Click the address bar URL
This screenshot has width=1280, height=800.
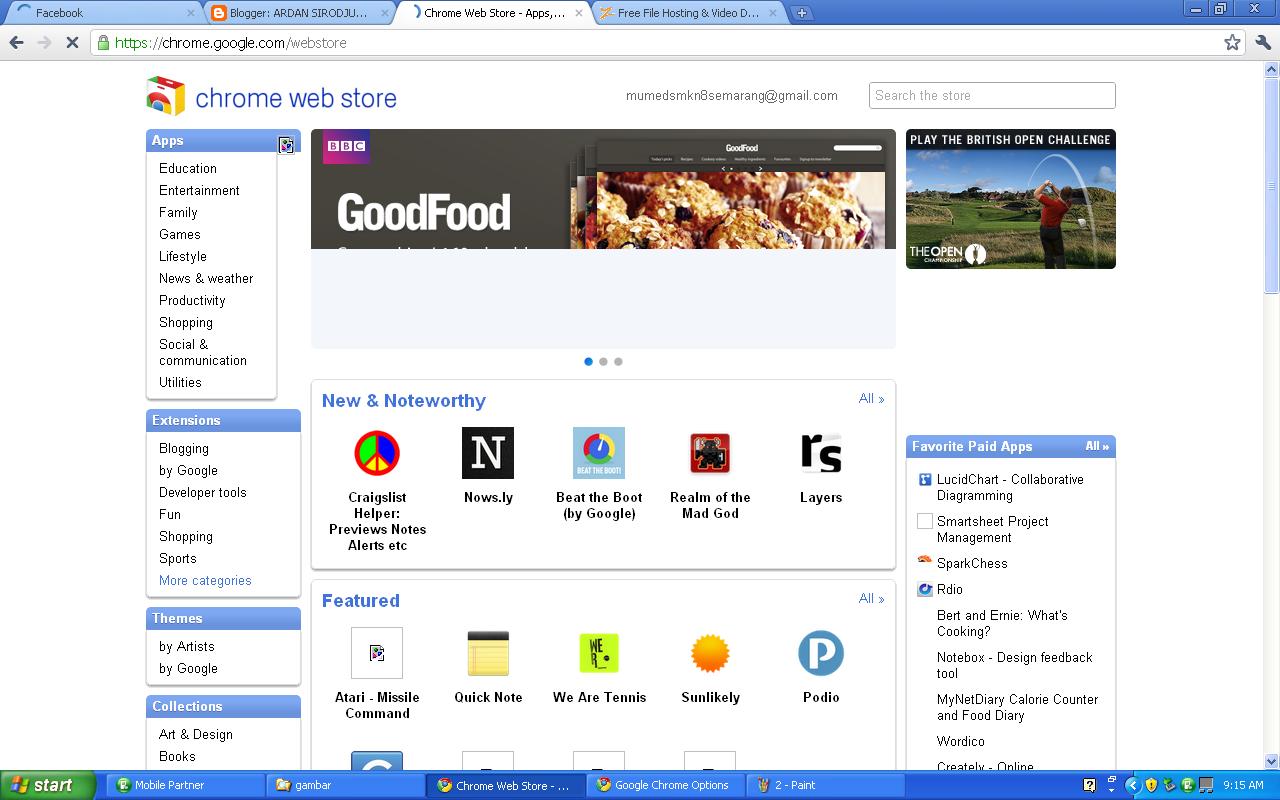tap(231, 42)
